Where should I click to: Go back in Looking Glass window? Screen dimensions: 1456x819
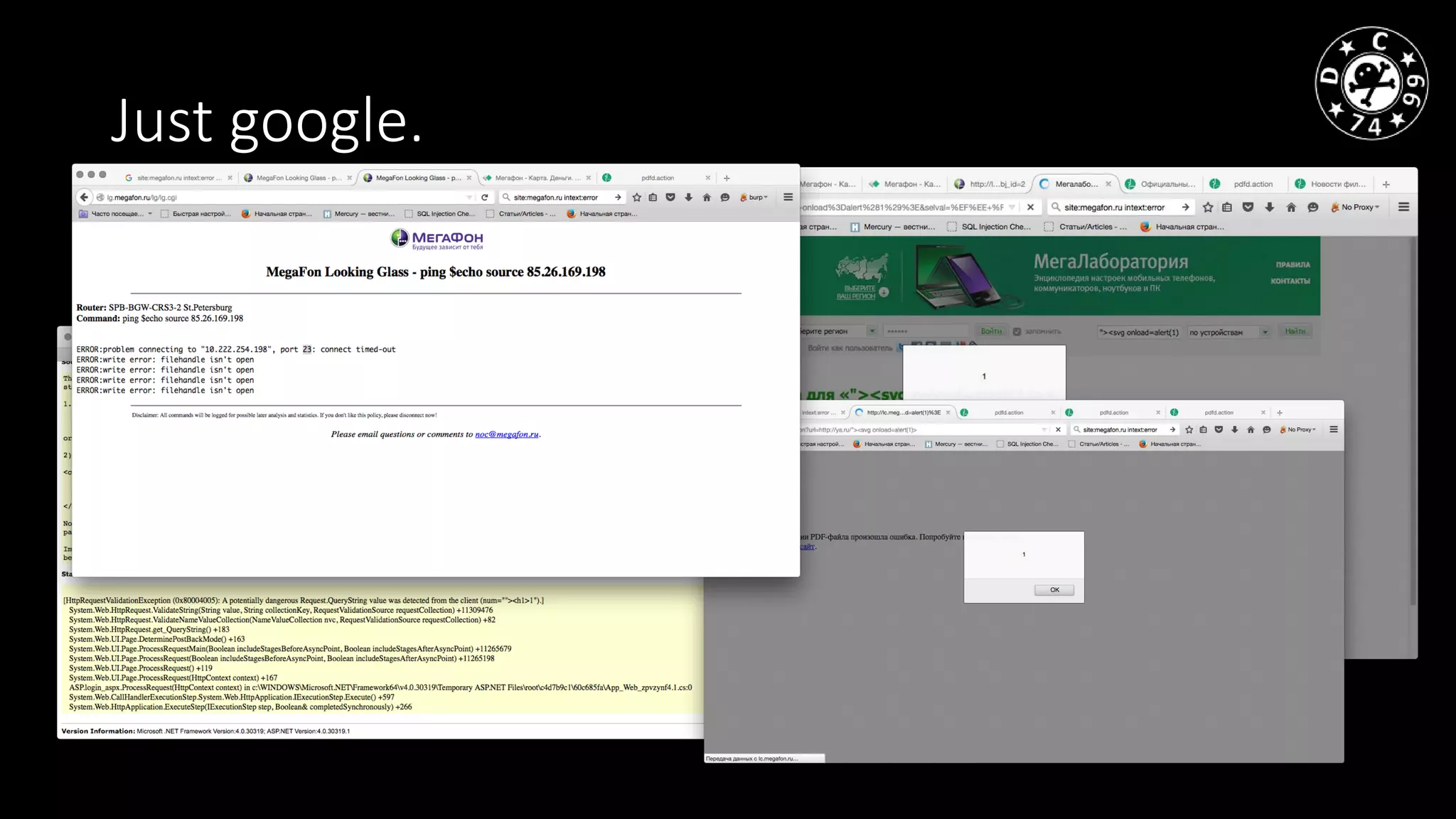pos(84,197)
